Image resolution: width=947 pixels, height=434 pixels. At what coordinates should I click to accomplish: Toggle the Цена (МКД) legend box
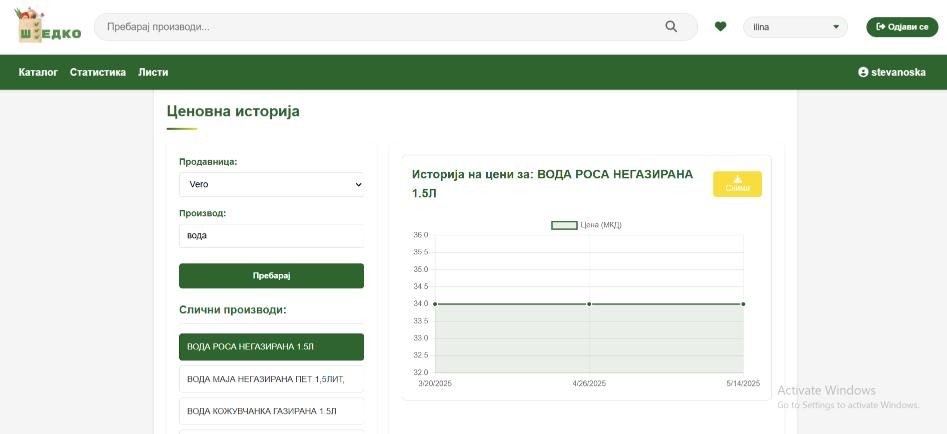point(564,225)
